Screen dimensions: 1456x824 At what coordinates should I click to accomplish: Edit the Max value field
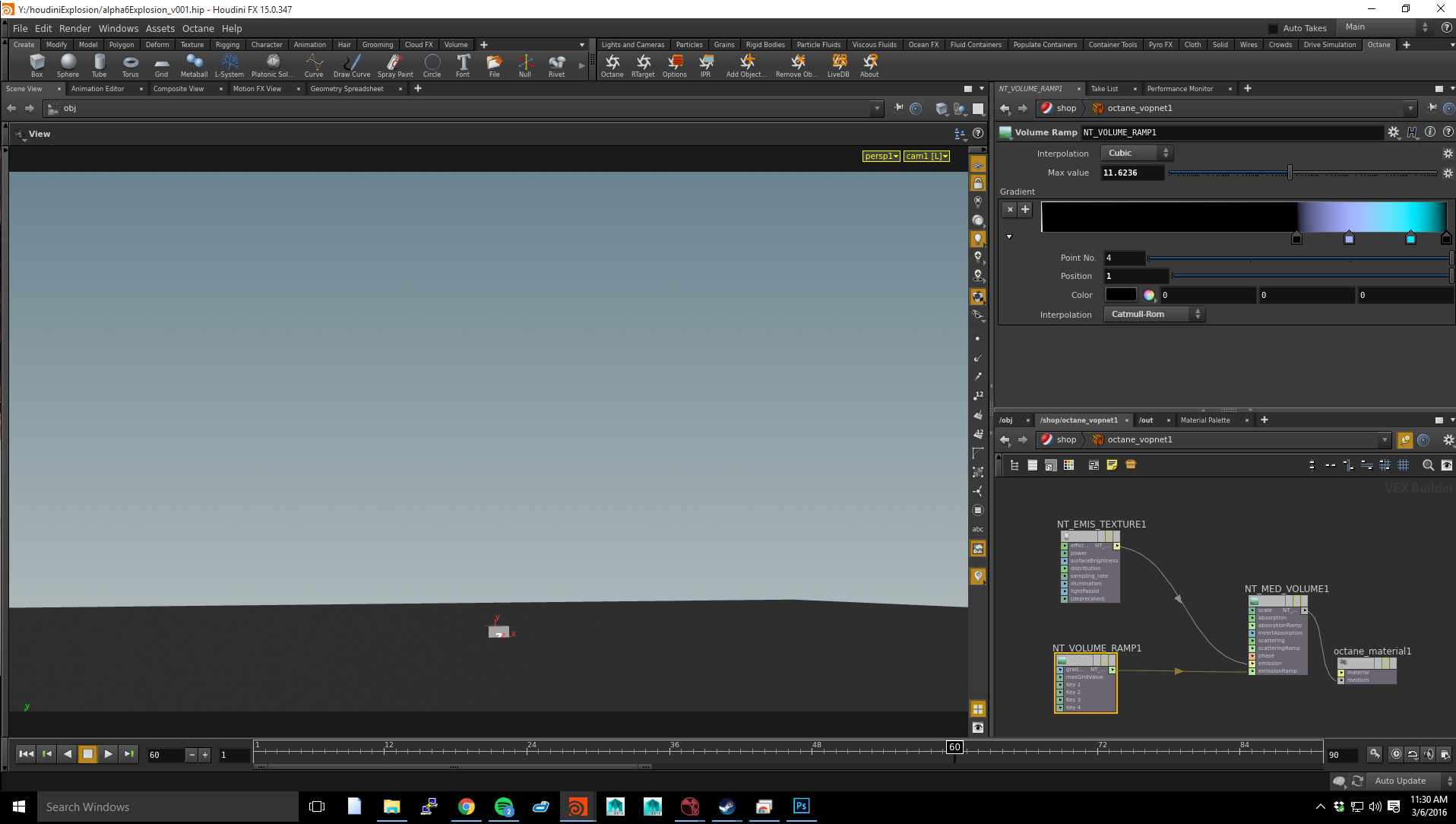coord(1132,173)
